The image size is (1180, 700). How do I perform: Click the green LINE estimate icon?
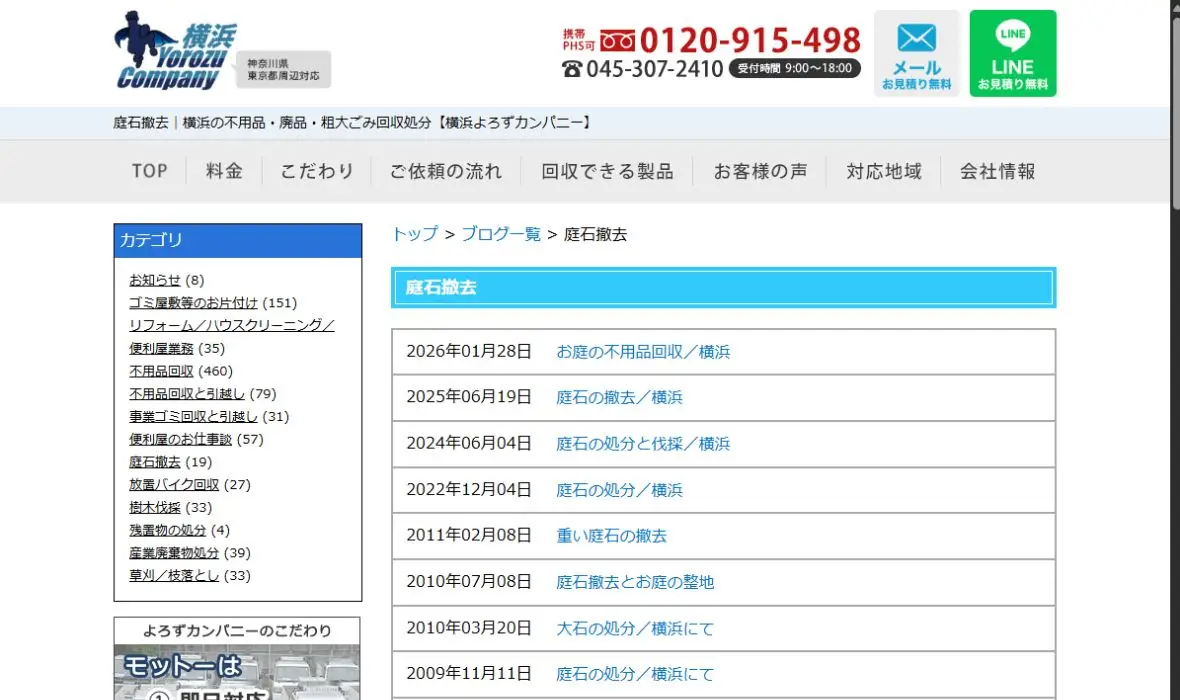(1012, 53)
